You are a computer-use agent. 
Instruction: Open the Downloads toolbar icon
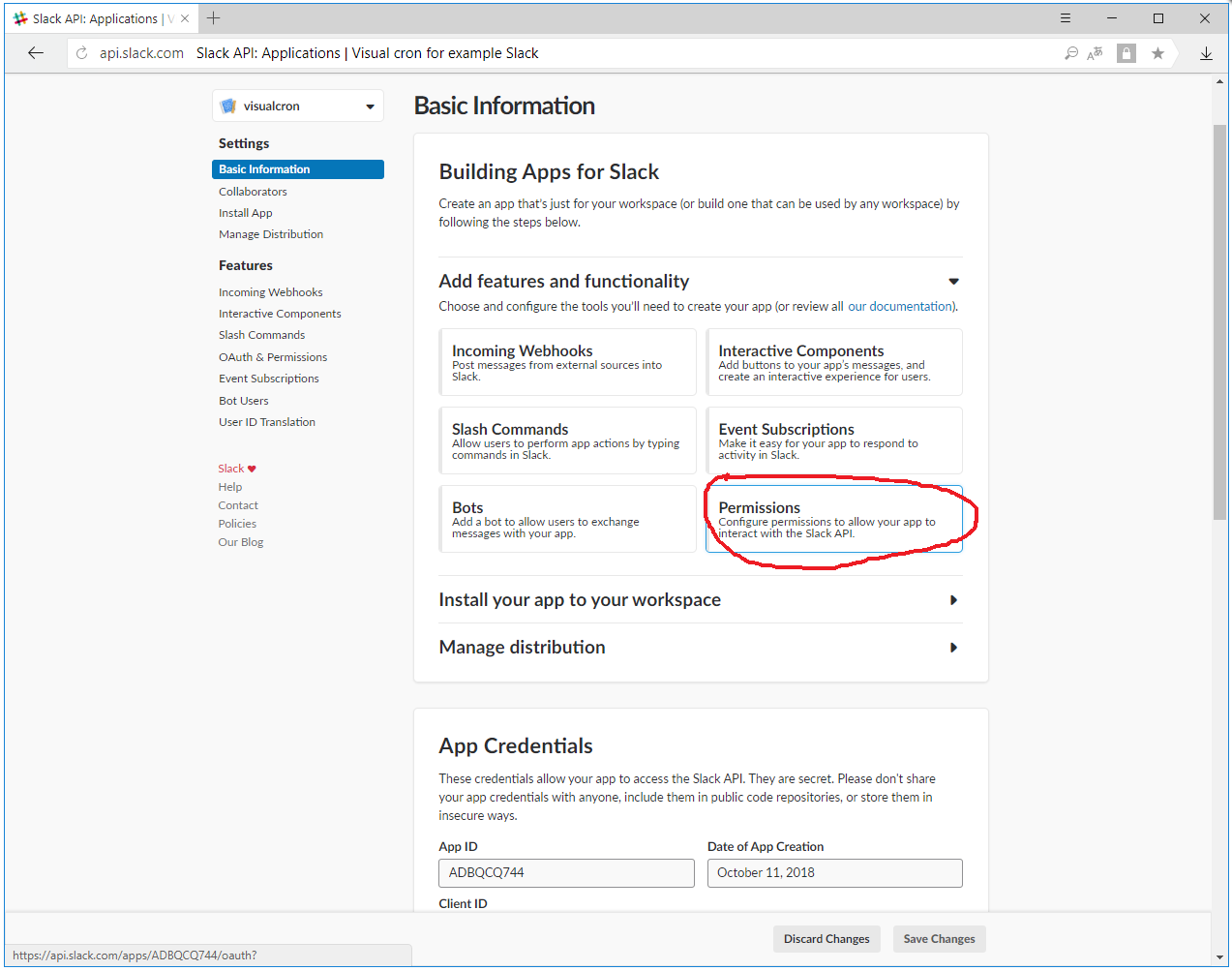(x=1206, y=53)
